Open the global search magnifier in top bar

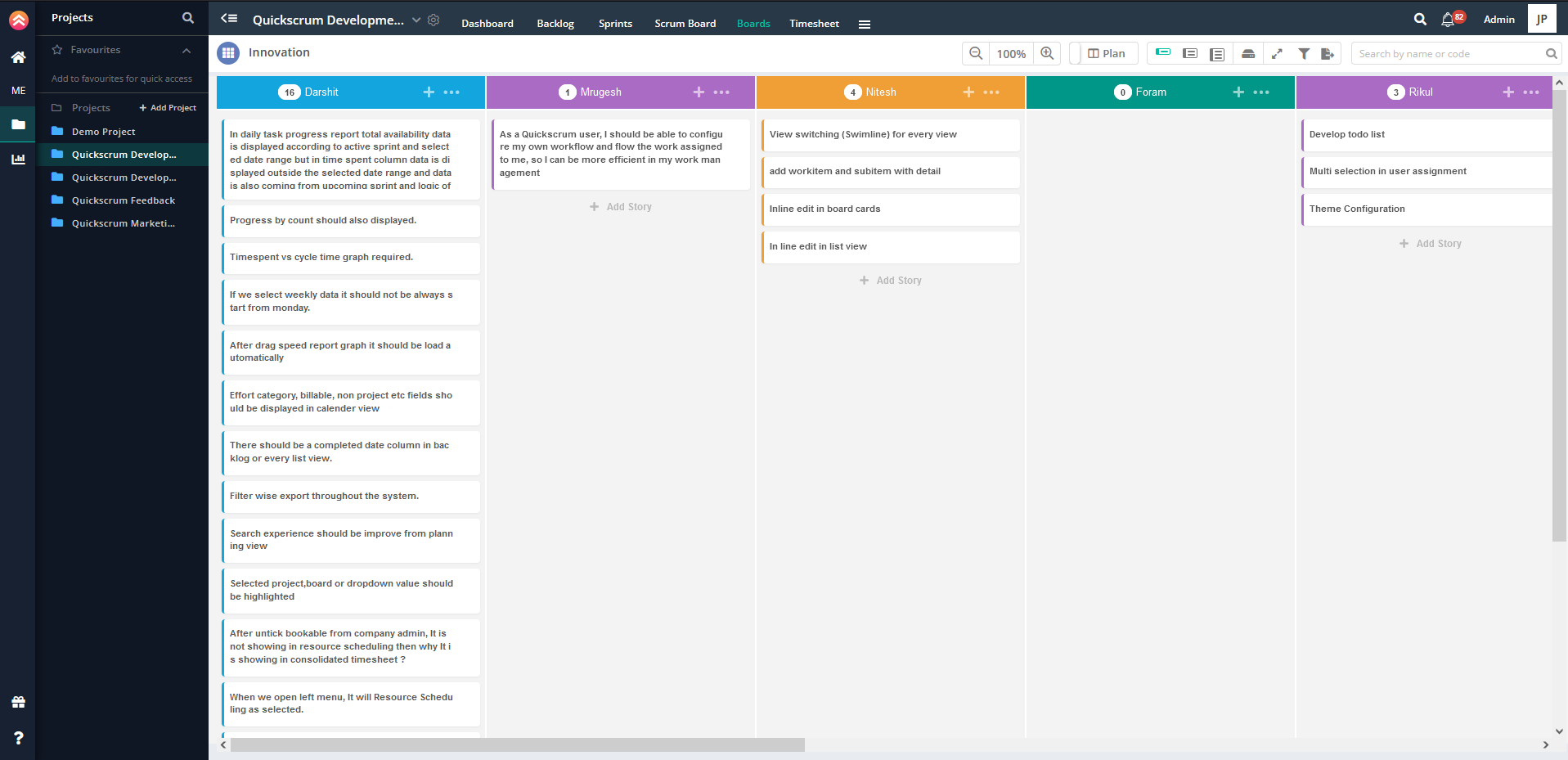[x=1421, y=18]
